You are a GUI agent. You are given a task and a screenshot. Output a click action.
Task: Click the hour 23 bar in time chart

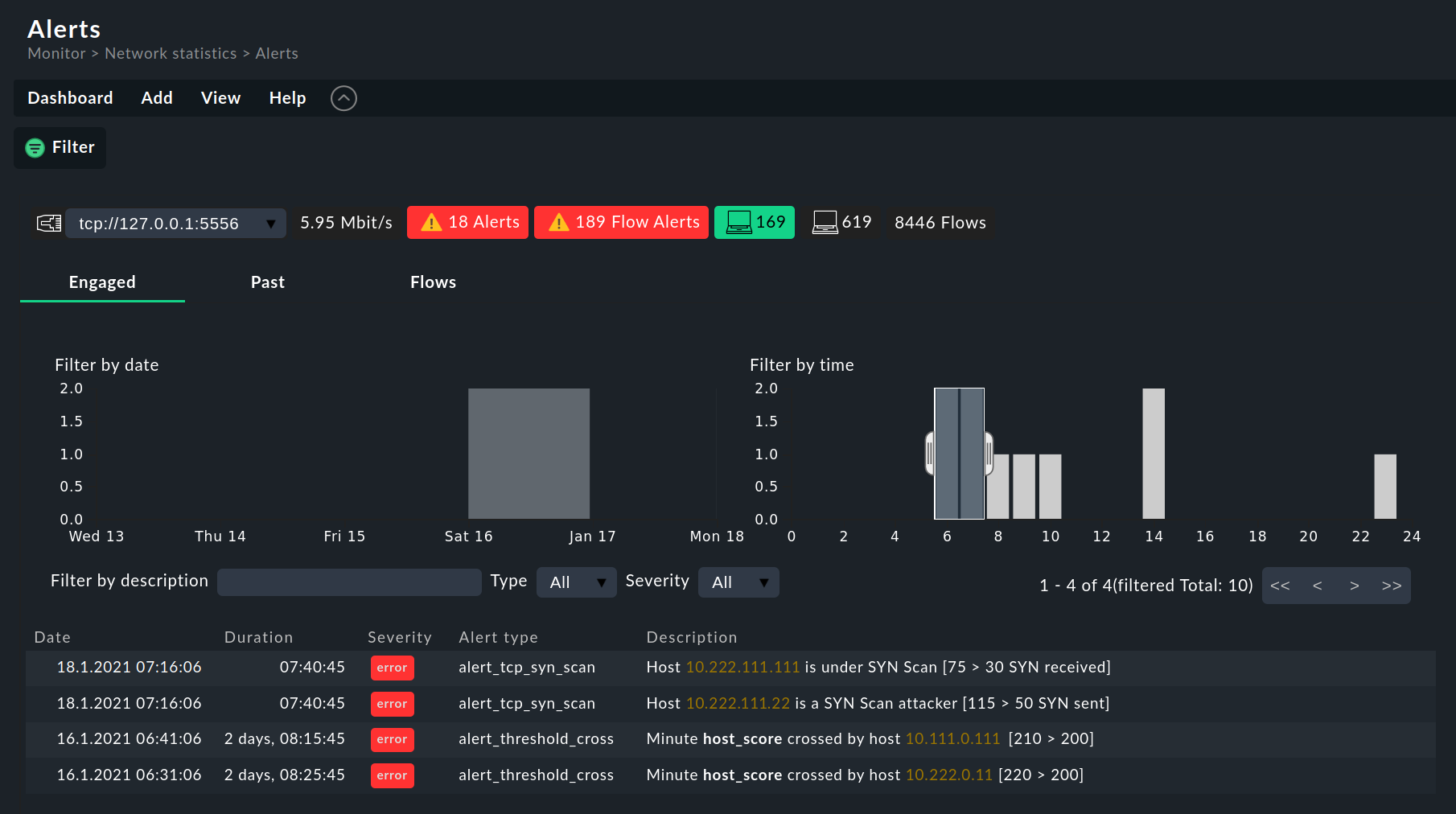1385,487
